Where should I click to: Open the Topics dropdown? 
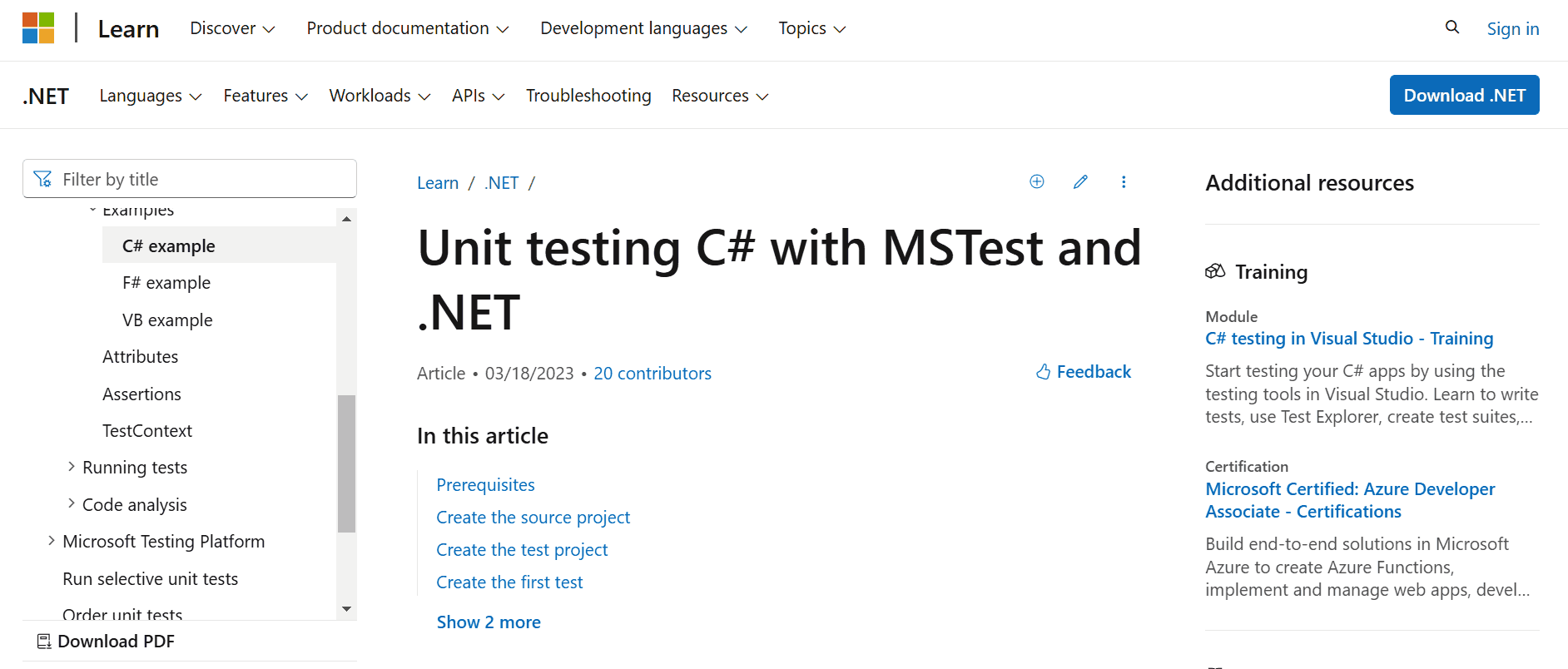812,28
